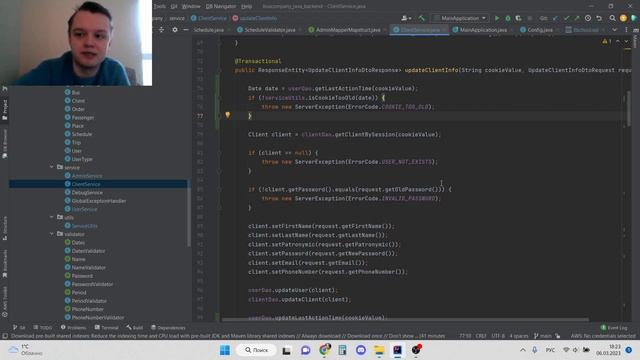The width and height of the screenshot is (640, 360).
Task: Toggle read-only lock icon in status bar
Action: point(558,336)
